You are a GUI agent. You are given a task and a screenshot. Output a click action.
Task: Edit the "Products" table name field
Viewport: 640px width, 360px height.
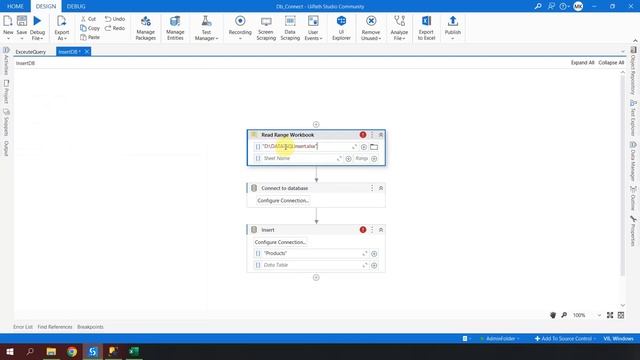[311, 253]
